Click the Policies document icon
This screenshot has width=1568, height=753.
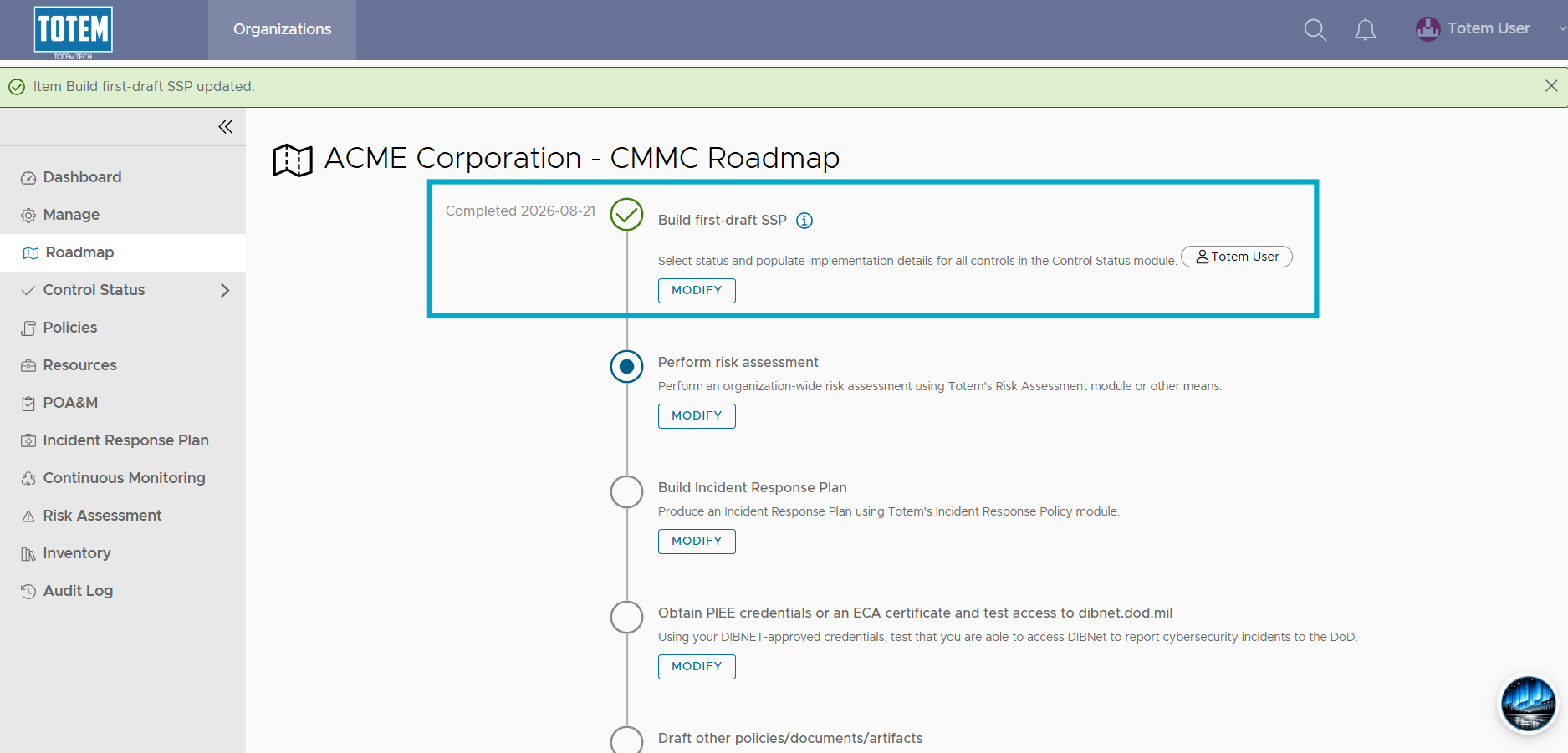pos(28,328)
